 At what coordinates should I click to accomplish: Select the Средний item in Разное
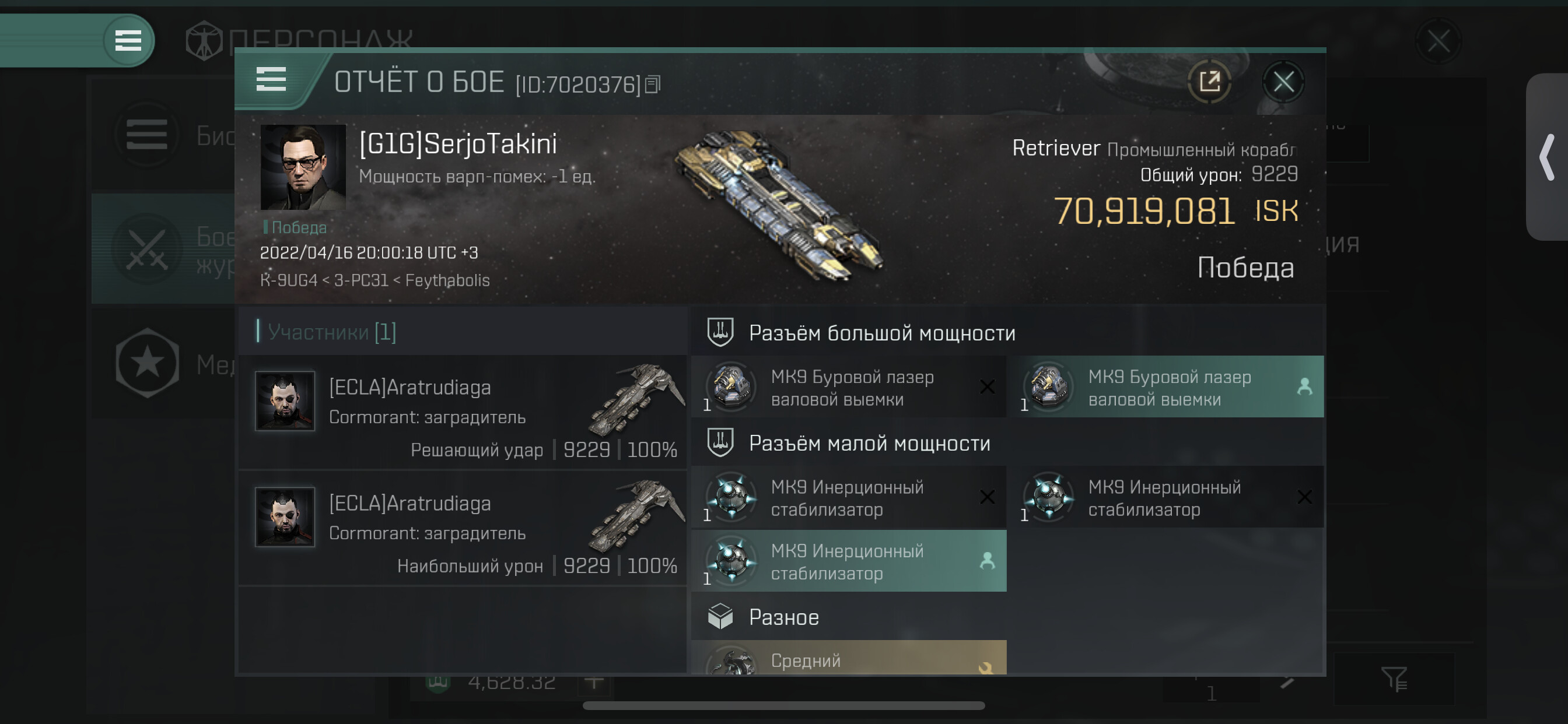point(849,658)
